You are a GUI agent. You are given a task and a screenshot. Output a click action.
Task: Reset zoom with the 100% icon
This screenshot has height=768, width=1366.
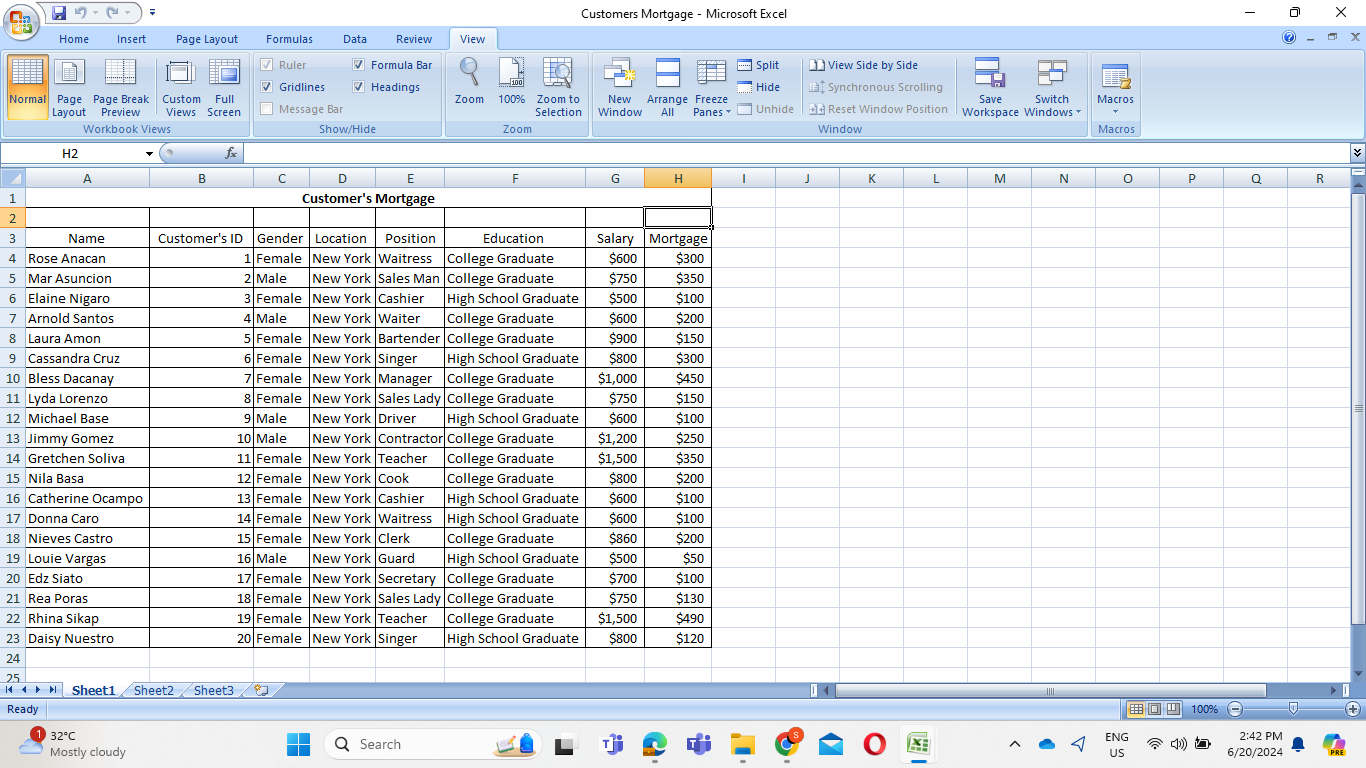pos(511,82)
